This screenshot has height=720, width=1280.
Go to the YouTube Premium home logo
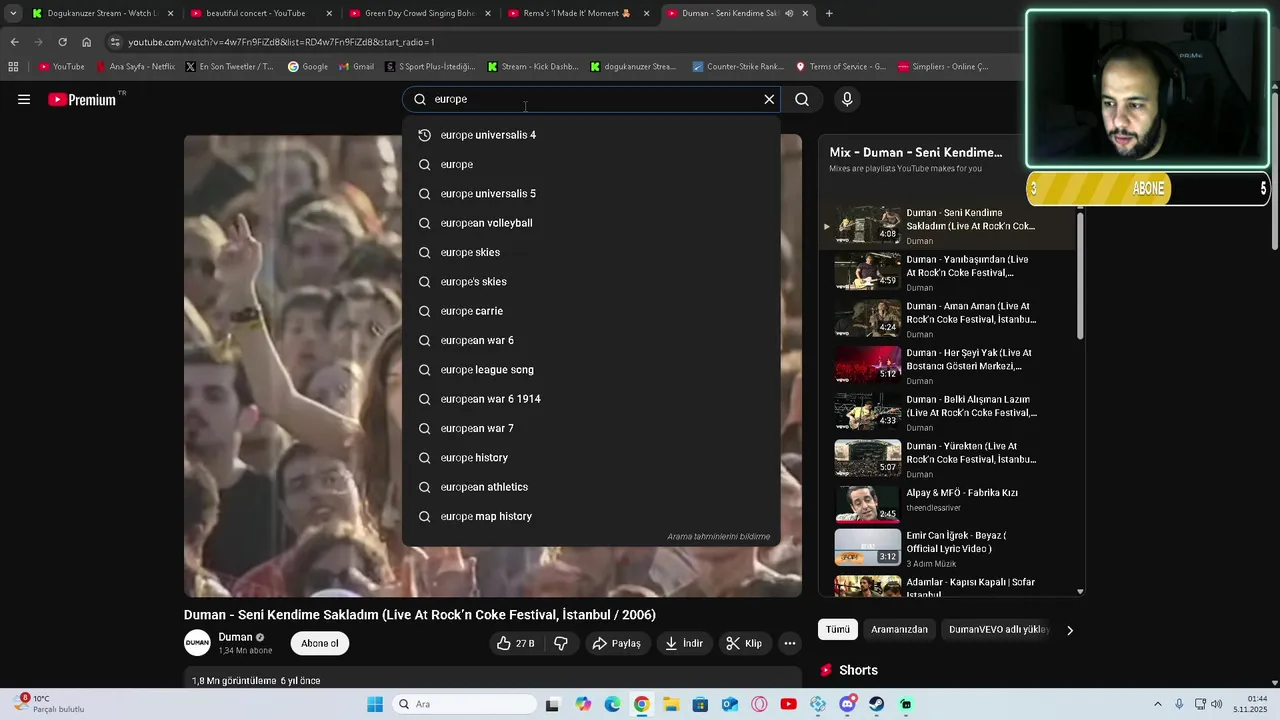tap(84, 99)
